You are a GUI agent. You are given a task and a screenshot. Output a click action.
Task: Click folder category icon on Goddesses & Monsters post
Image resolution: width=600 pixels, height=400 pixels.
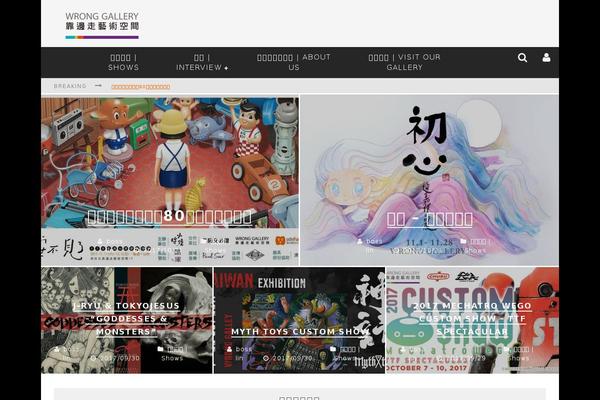point(161,349)
